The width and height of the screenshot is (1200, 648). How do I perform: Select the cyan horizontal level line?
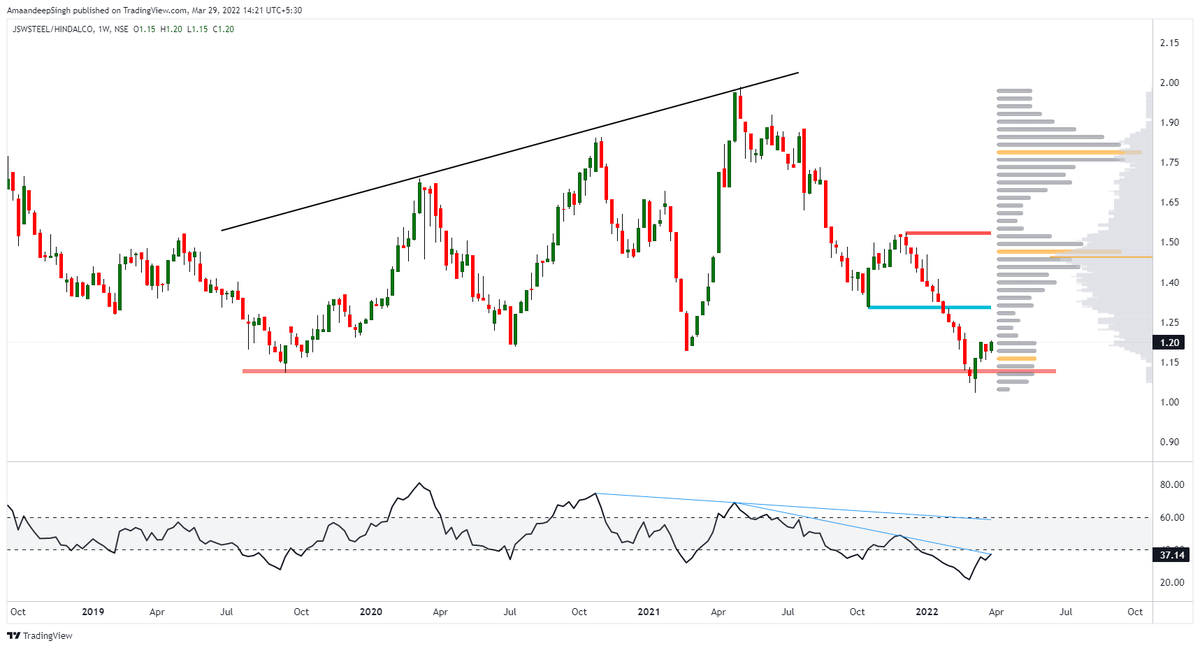point(929,307)
